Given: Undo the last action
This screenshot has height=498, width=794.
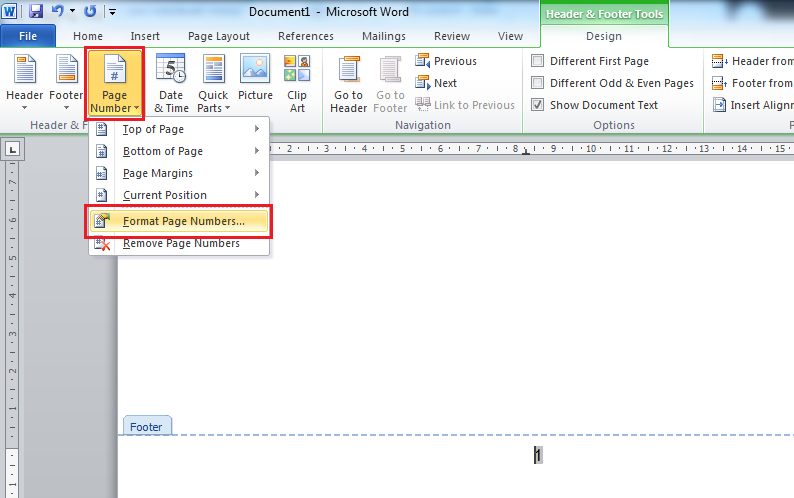Looking at the screenshot, I should pyautogui.click(x=58, y=11).
